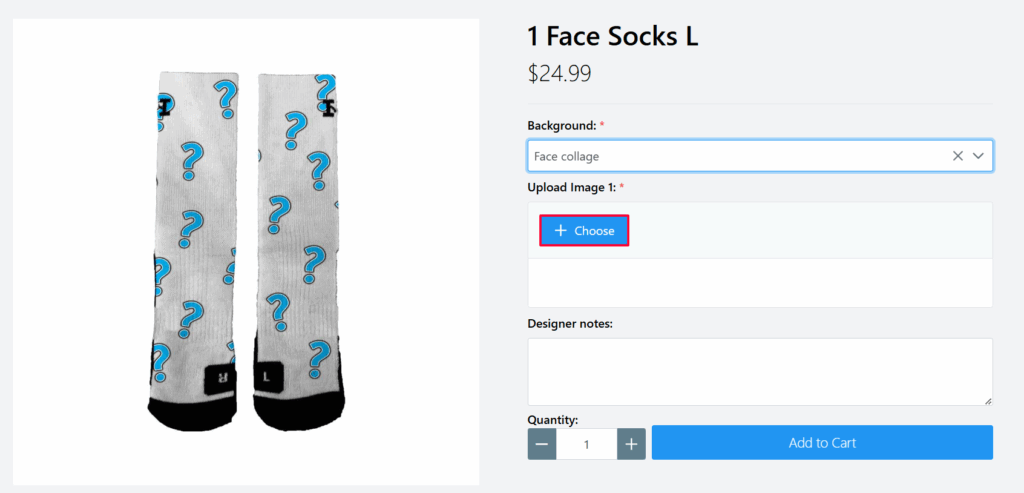
Task: Click the plus icon inside the Choose button
Action: coord(561,231)
